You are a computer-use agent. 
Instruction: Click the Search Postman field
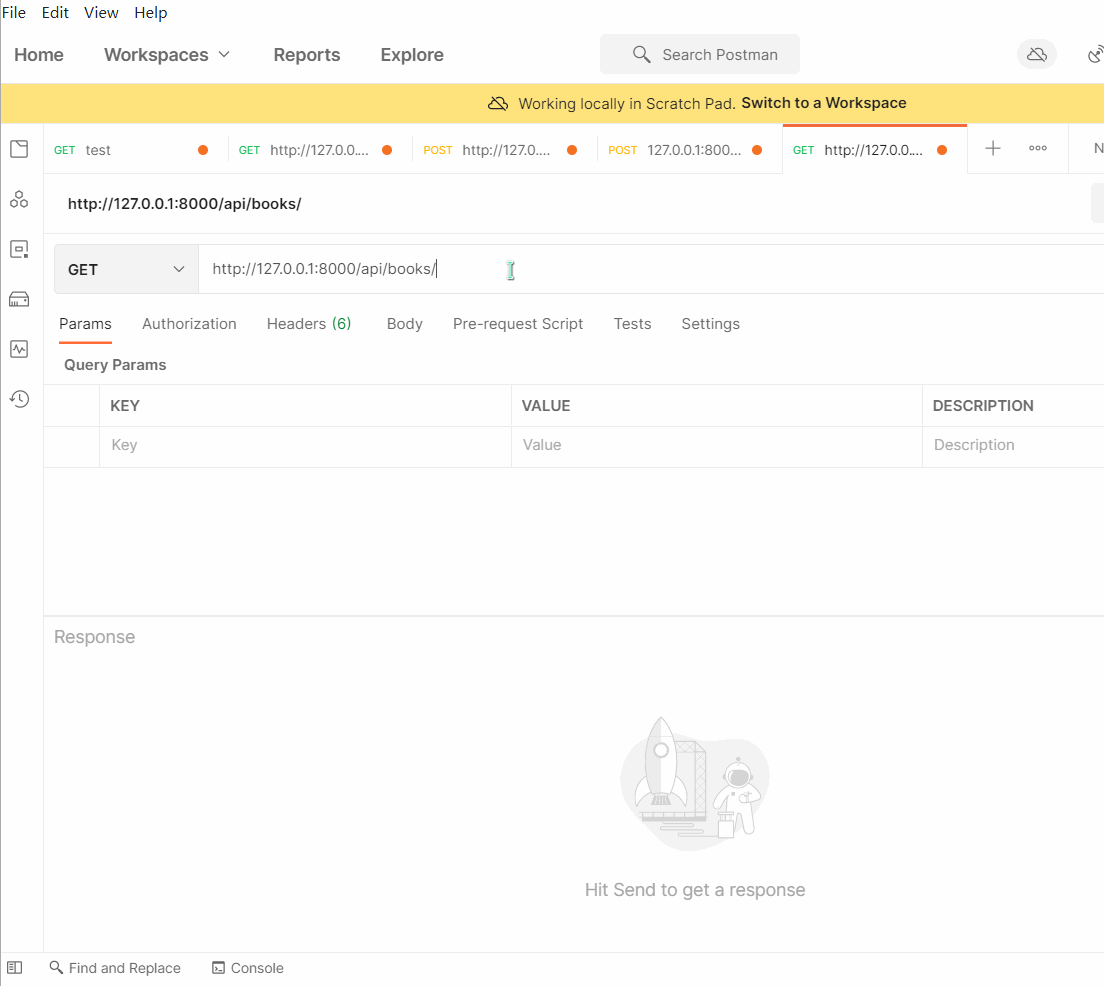[700, 55]
